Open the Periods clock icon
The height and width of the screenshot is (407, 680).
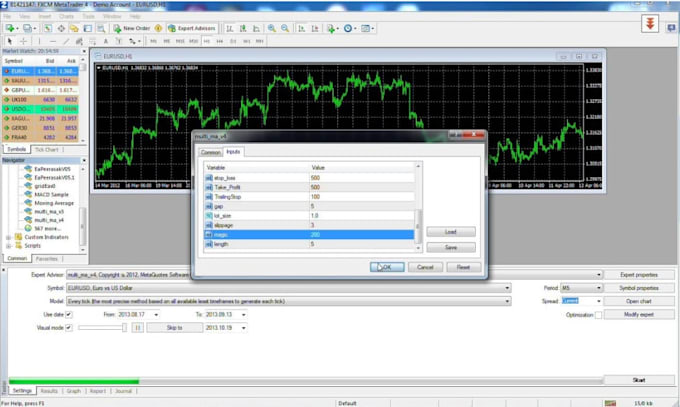pyautogui.click(x=350, y=28)
